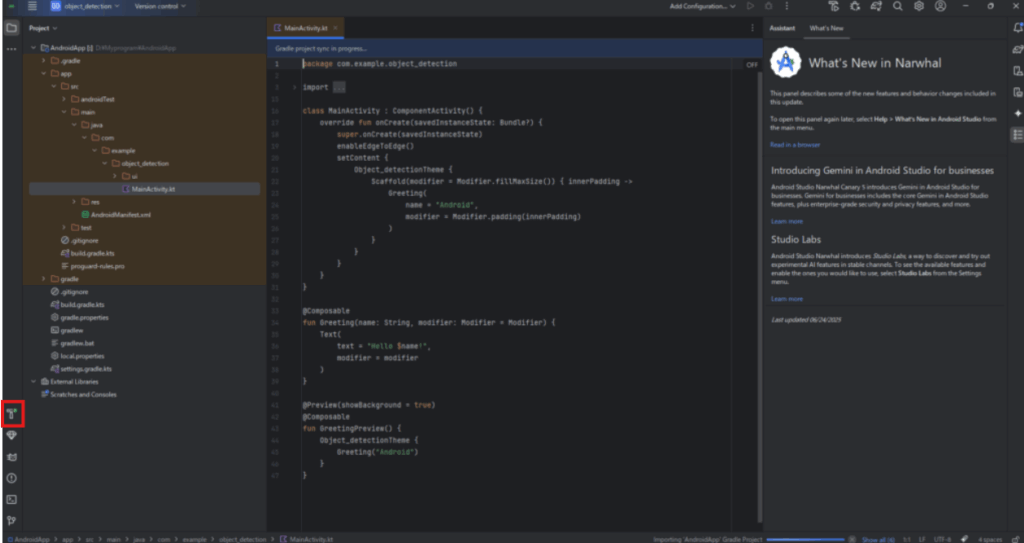1024x543 pixels.
Task: Collapse the app folder in the tree
Action: [x=44, y=74]
